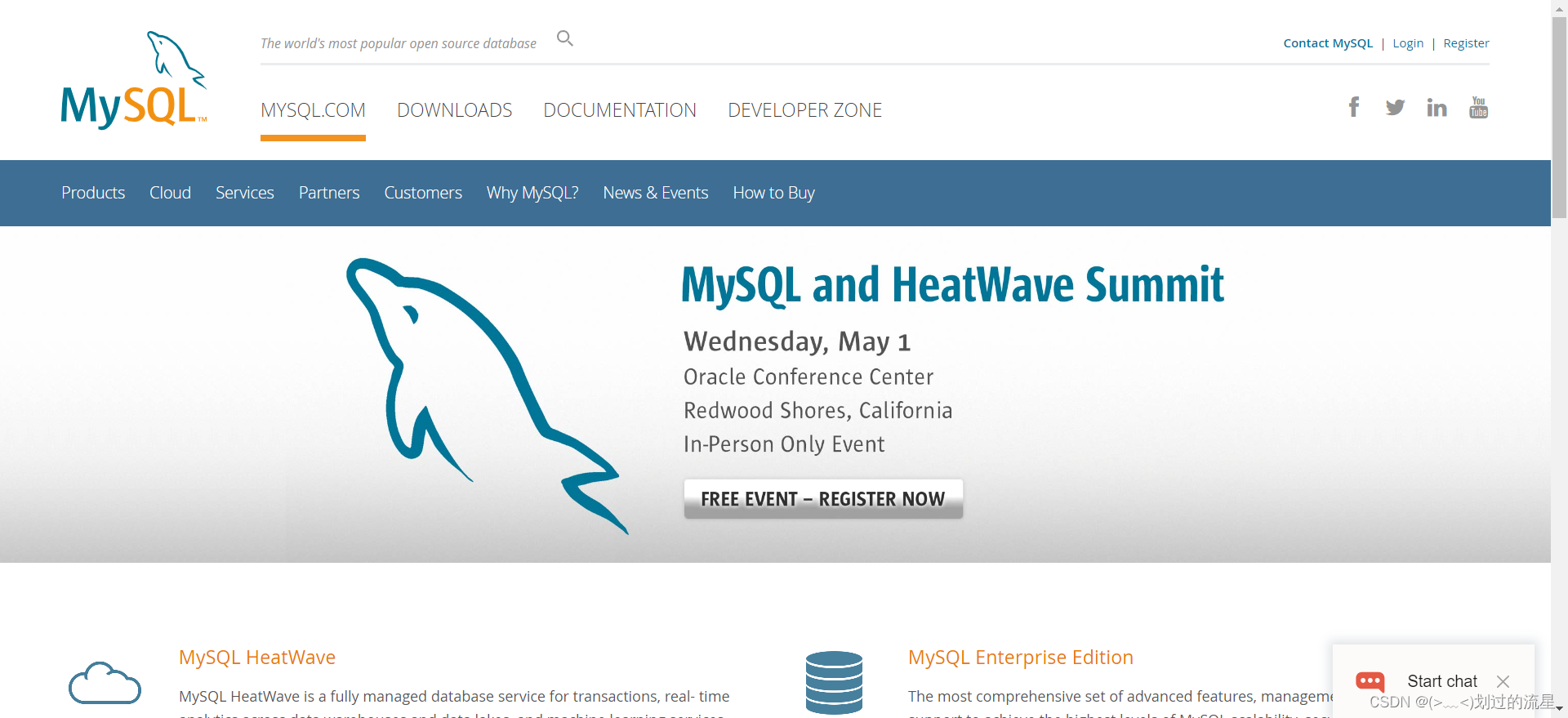Click the red chat bubble icon
Viewport: 1568px width, 718px height.
click(x=1370, y=681)
